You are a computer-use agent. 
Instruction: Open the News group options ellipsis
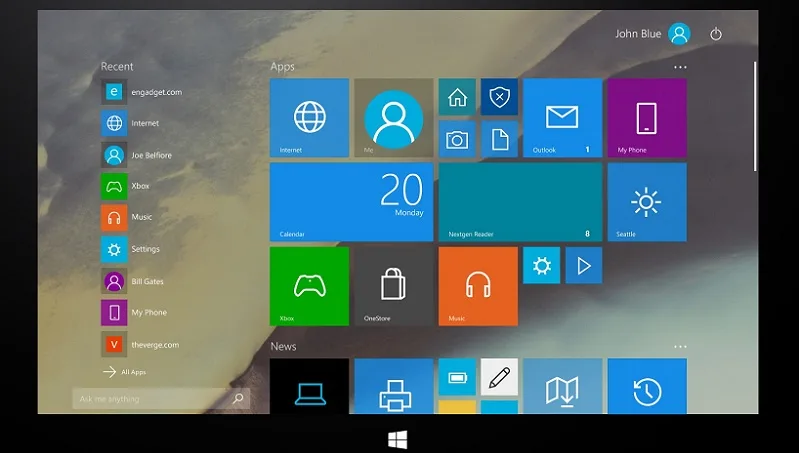tap(680, 347)
